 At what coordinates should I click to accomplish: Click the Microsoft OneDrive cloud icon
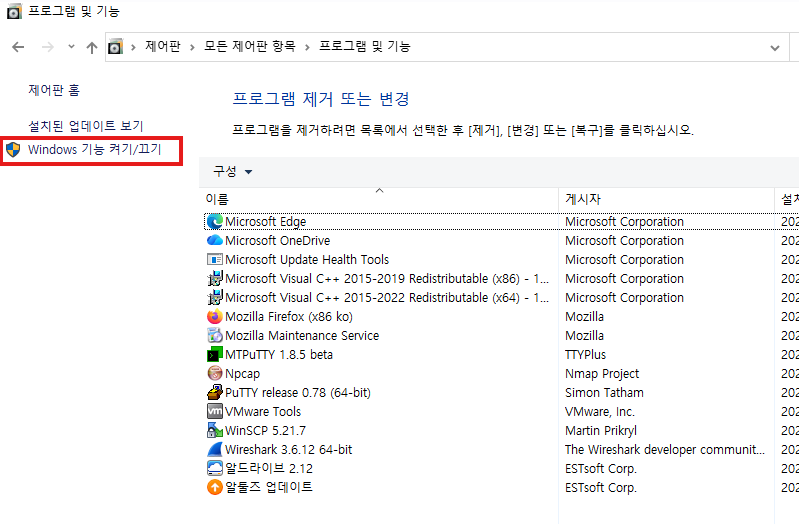[x=215, y=240]
